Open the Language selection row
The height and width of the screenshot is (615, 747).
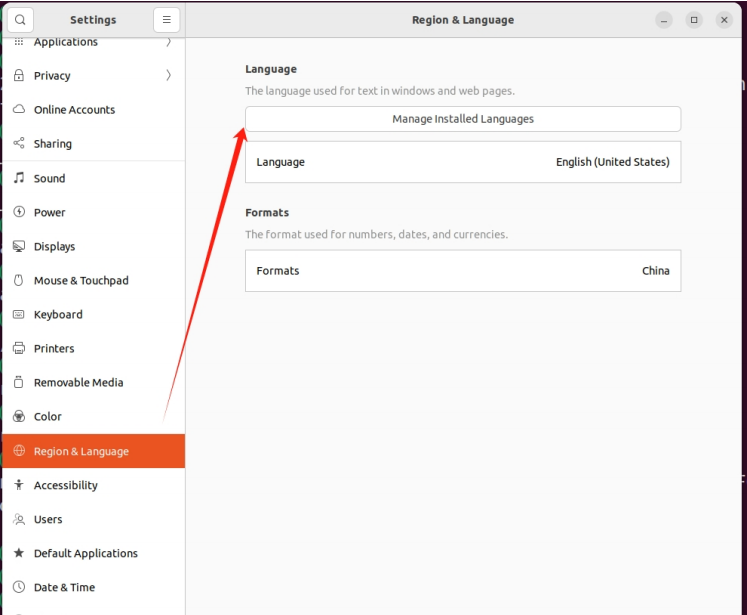(463, 162)
